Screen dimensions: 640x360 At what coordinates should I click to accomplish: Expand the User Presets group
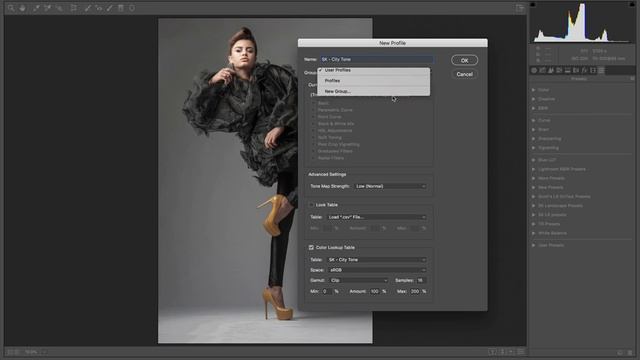click(x=533, y=245)
